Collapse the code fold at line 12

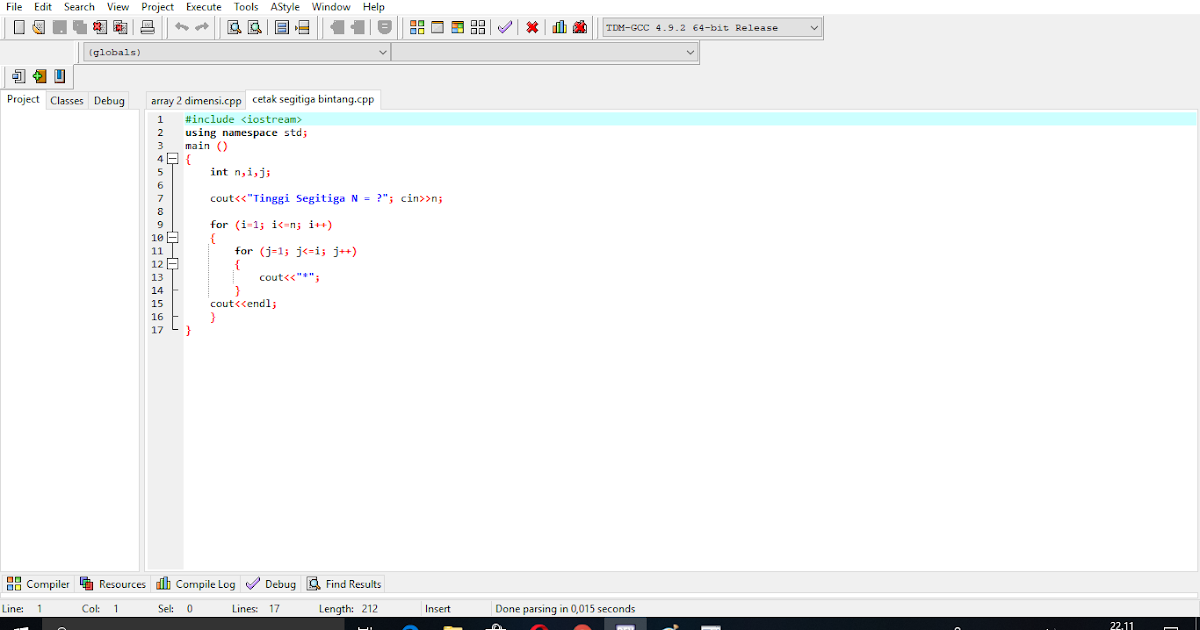[172, 264]
